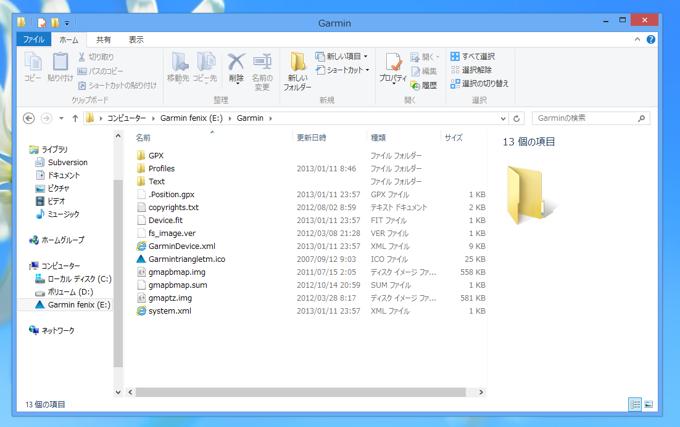This screenshot has width=680, height=427.
Task: Switch to Large icons view in status bar
Action: coord(649,404)
